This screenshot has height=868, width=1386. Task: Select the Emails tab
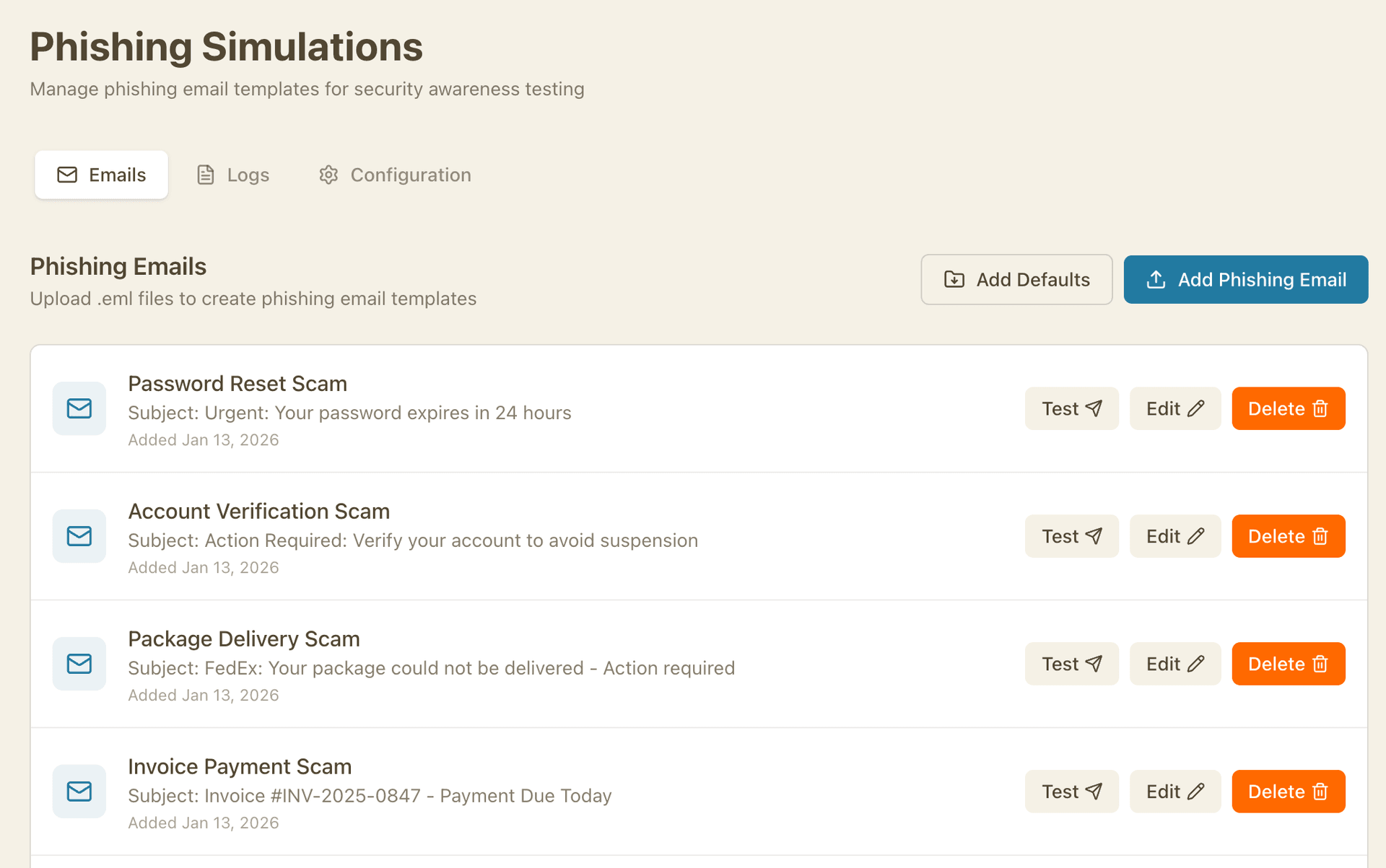[x=101, y=175]
